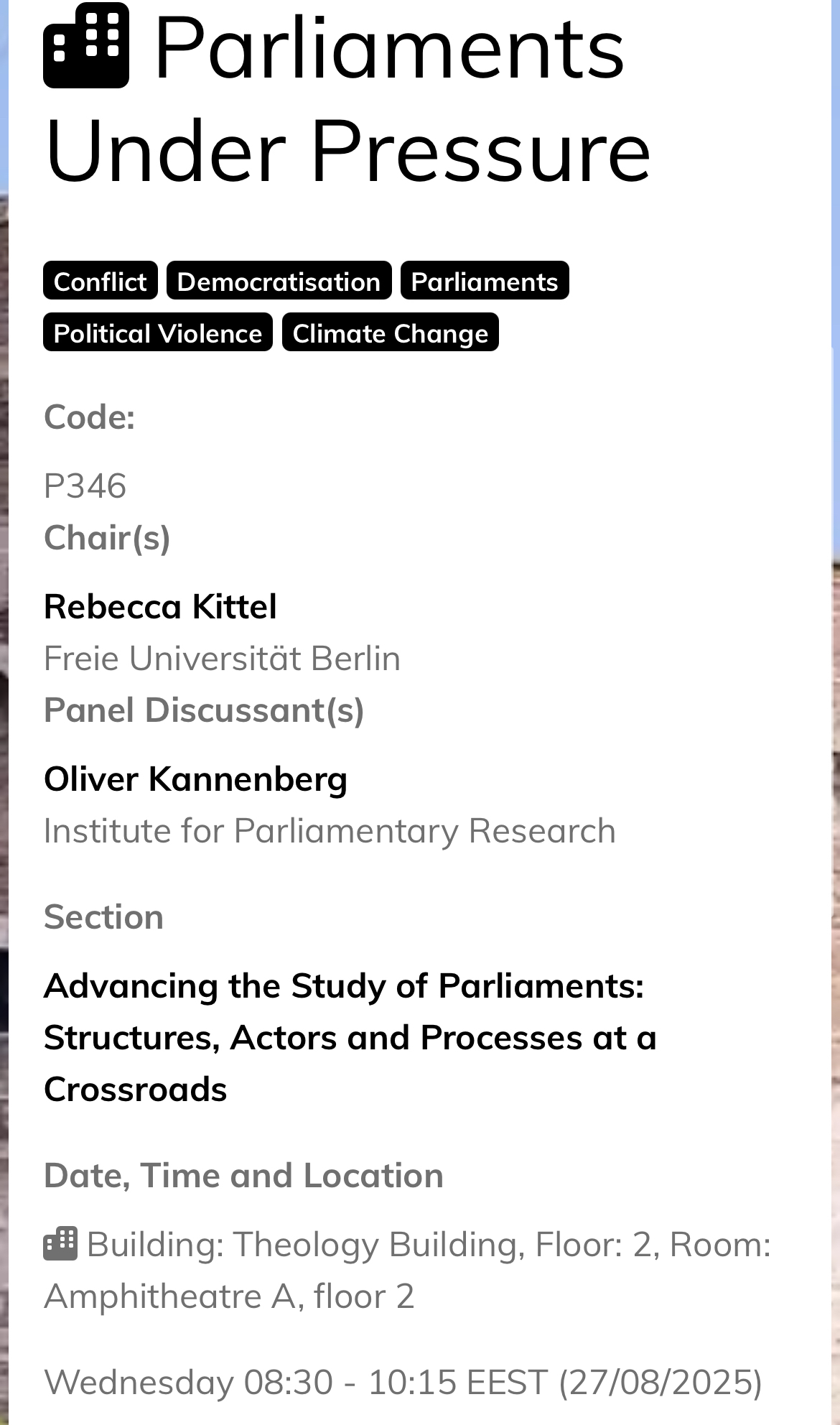
Task: Click the Section heading label
Action: coord(103,916)
